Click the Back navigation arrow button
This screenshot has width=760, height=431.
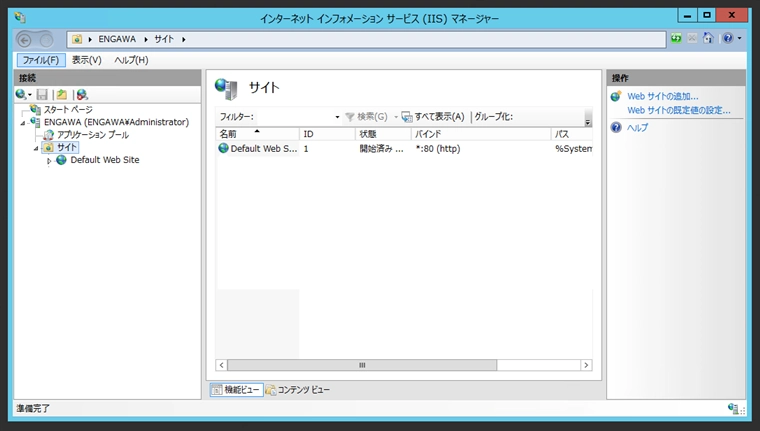[x=25, y=40]
